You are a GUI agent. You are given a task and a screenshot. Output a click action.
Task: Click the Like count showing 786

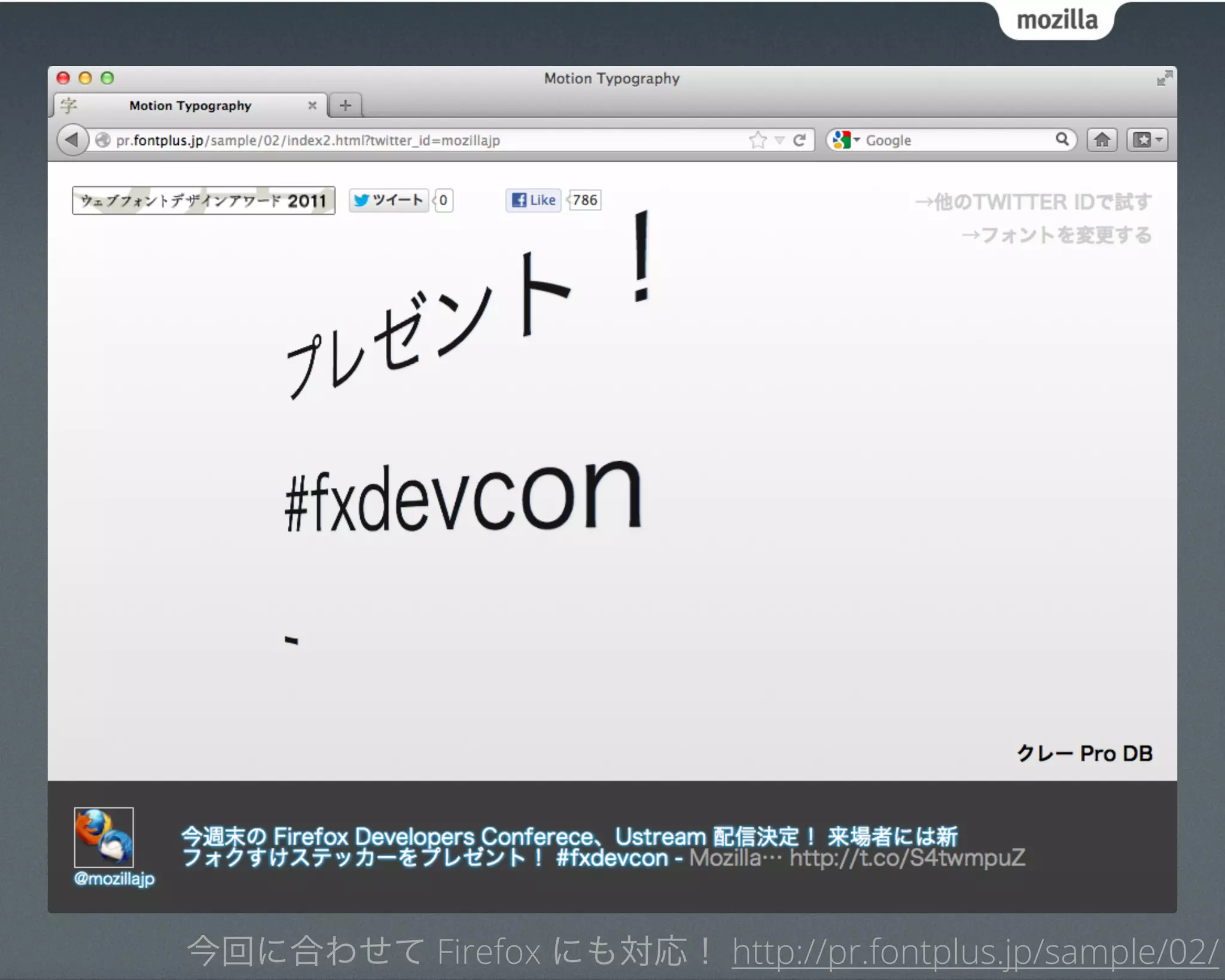[x=584, y=200]
